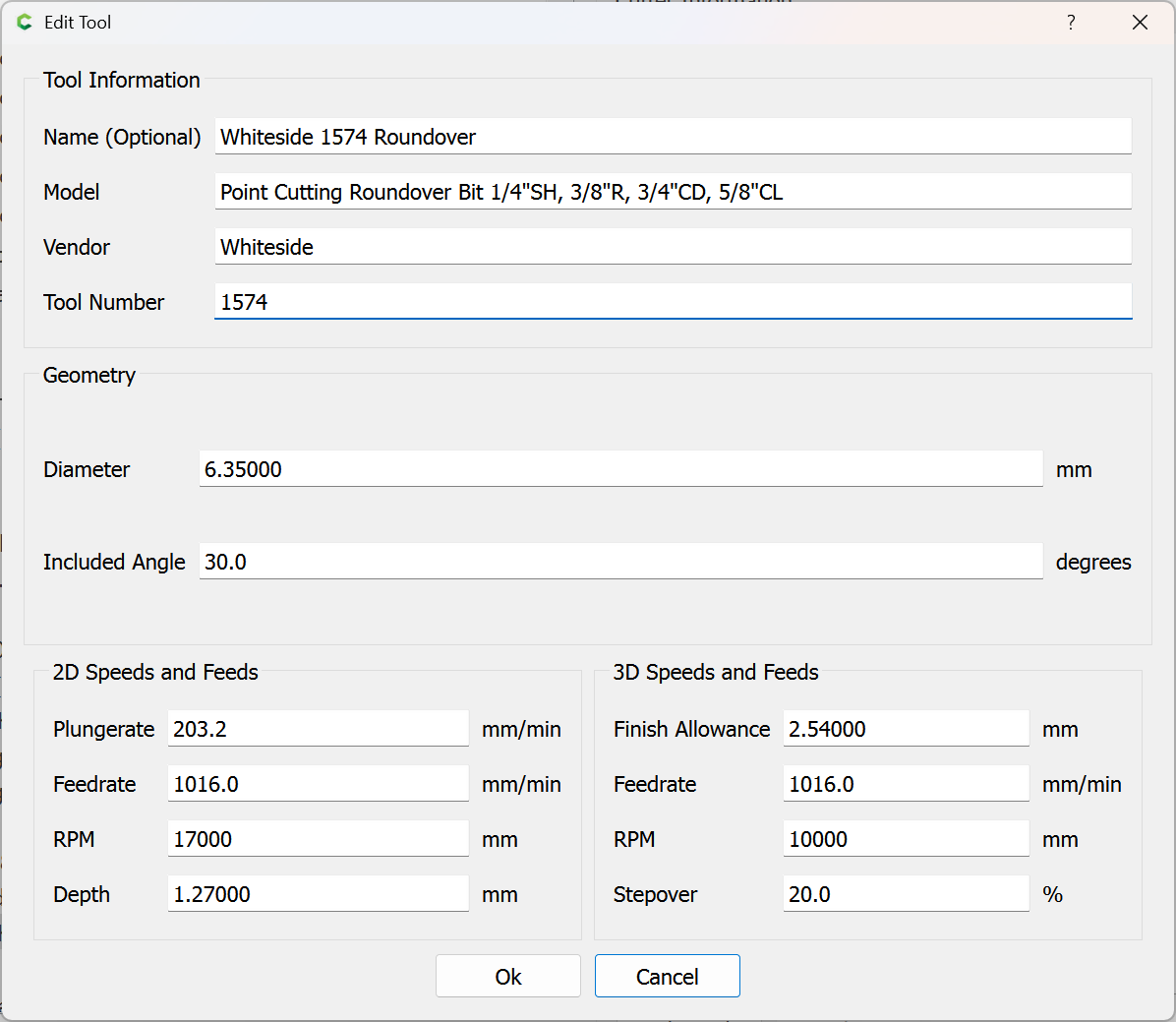Click the 3D Speeds and Feeds heading

click(x=716, y=672)
